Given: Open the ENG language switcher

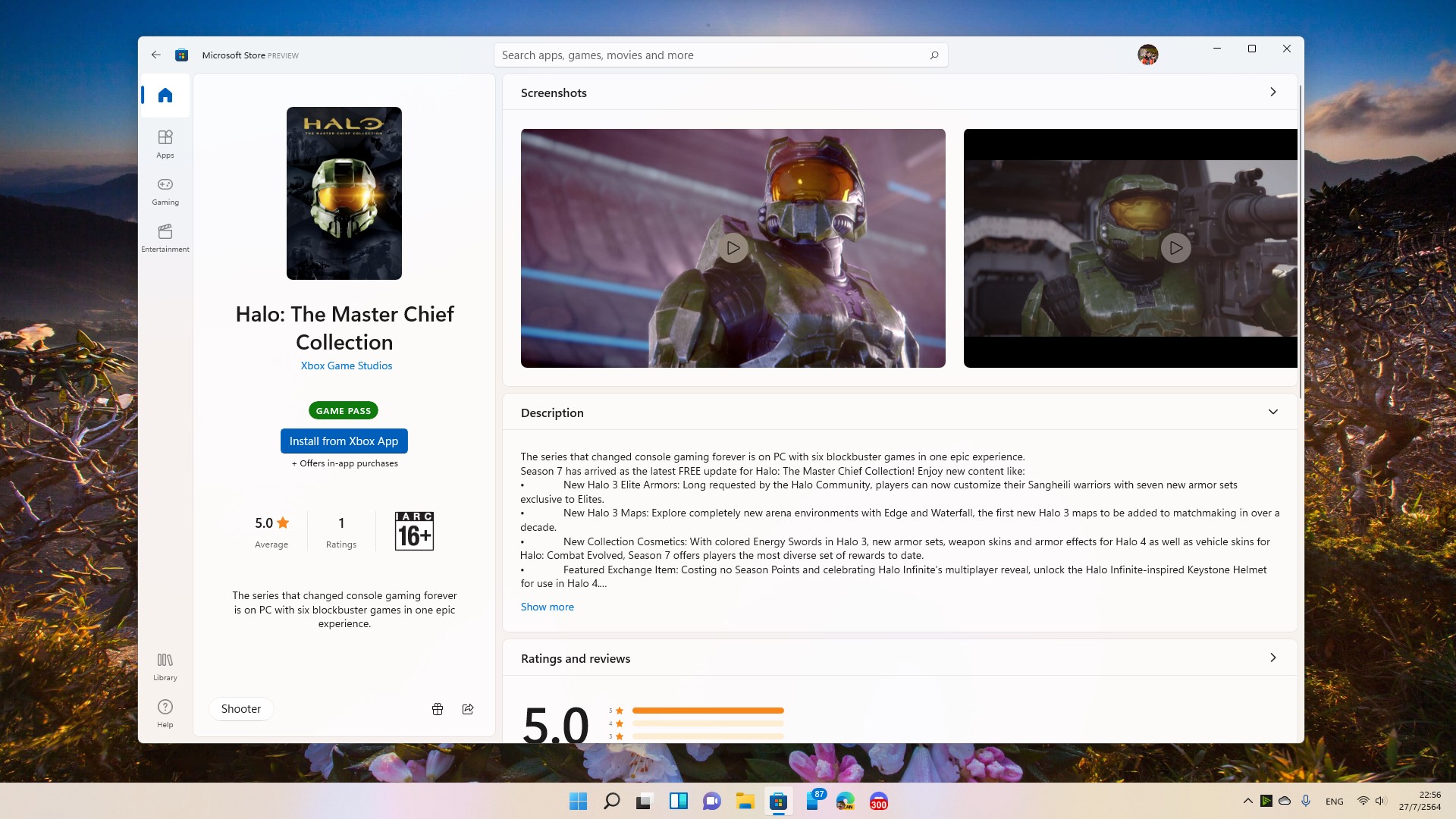Looking at the screenshot, I should (x=1335, y=802).
